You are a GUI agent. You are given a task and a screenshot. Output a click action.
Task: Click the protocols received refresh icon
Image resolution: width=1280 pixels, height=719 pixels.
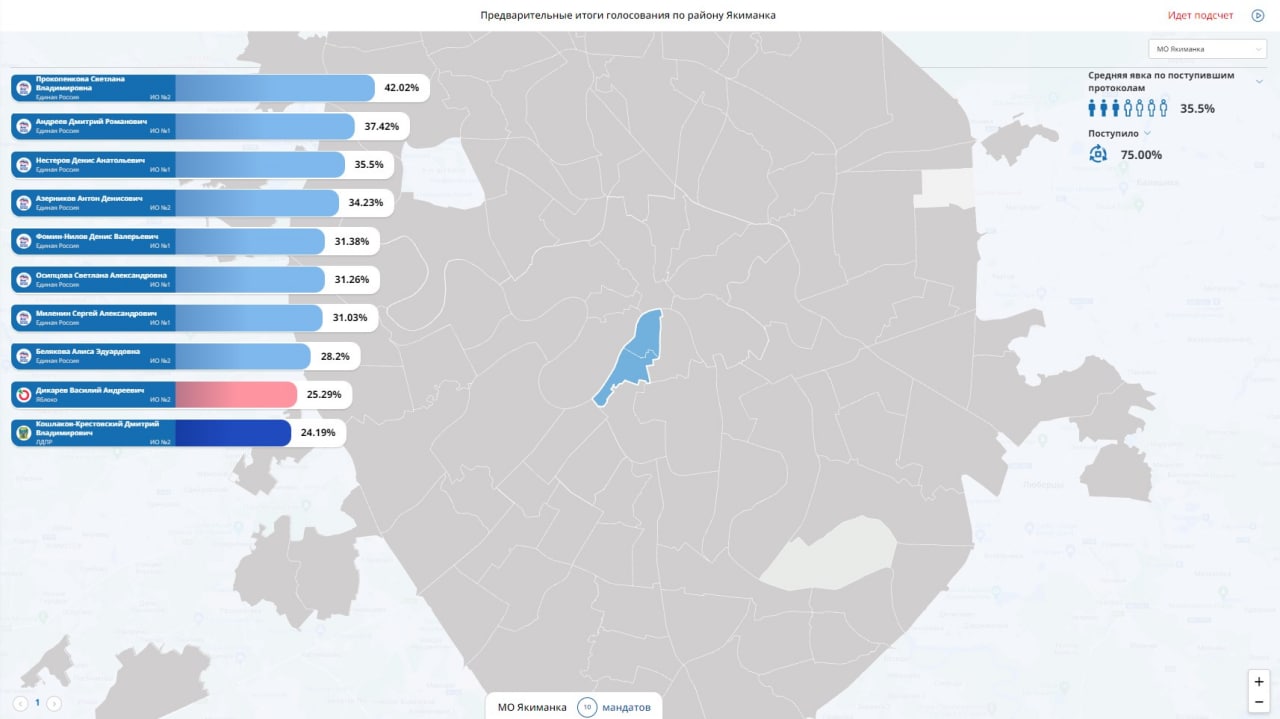click(1098, 154)
